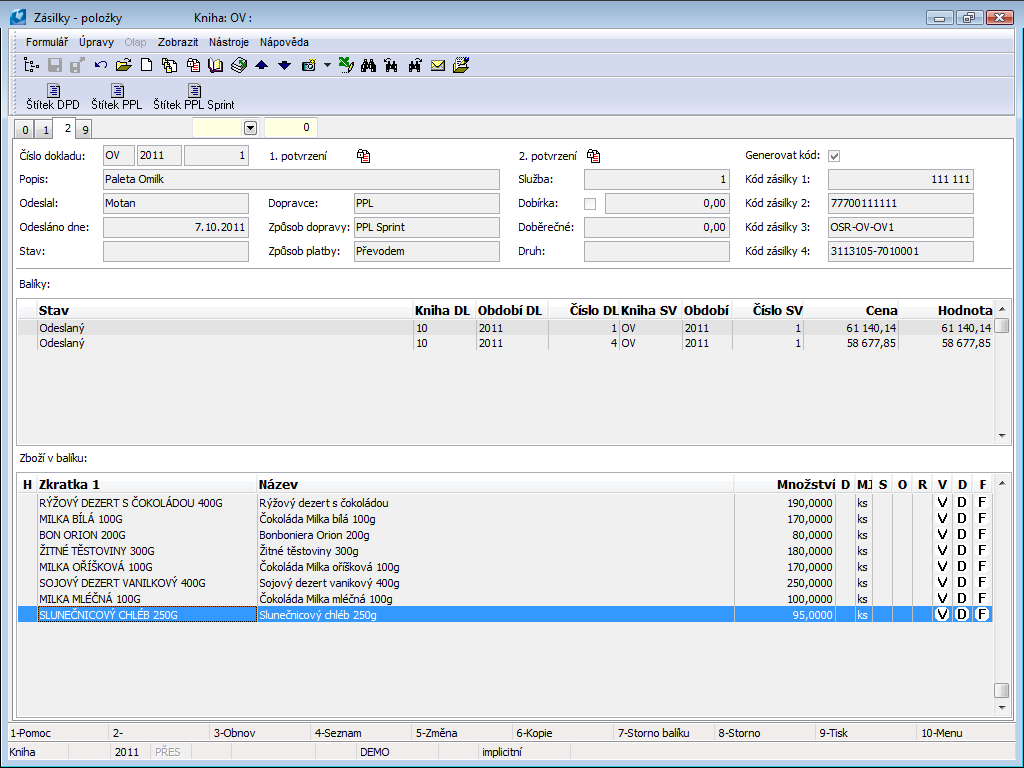Screen dimensions: 1024x768
Task: Click the blank new document icon
Action: 146,66
